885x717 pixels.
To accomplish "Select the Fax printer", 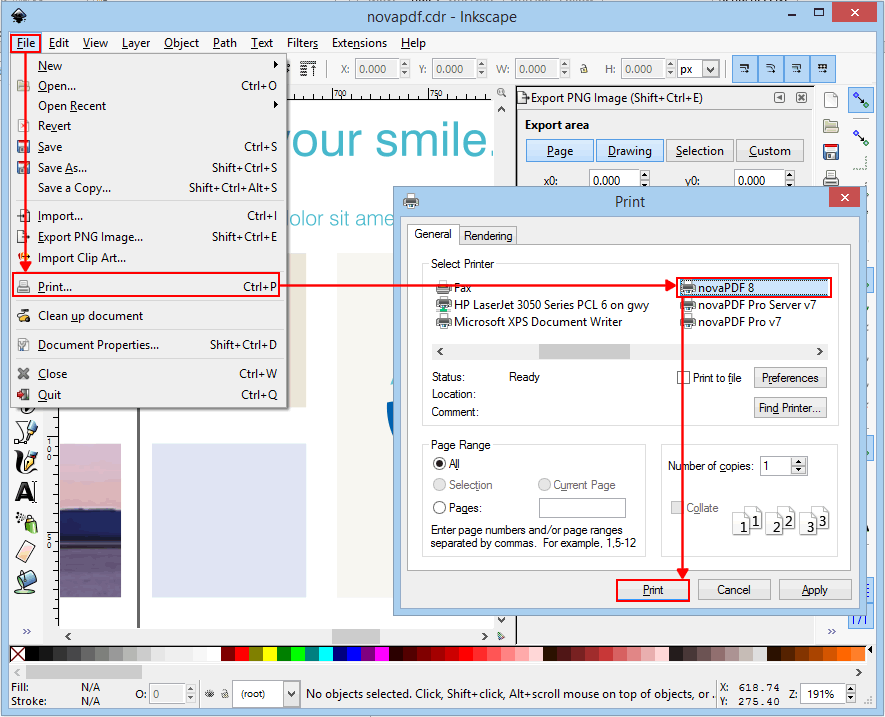I will pos(454,288).
